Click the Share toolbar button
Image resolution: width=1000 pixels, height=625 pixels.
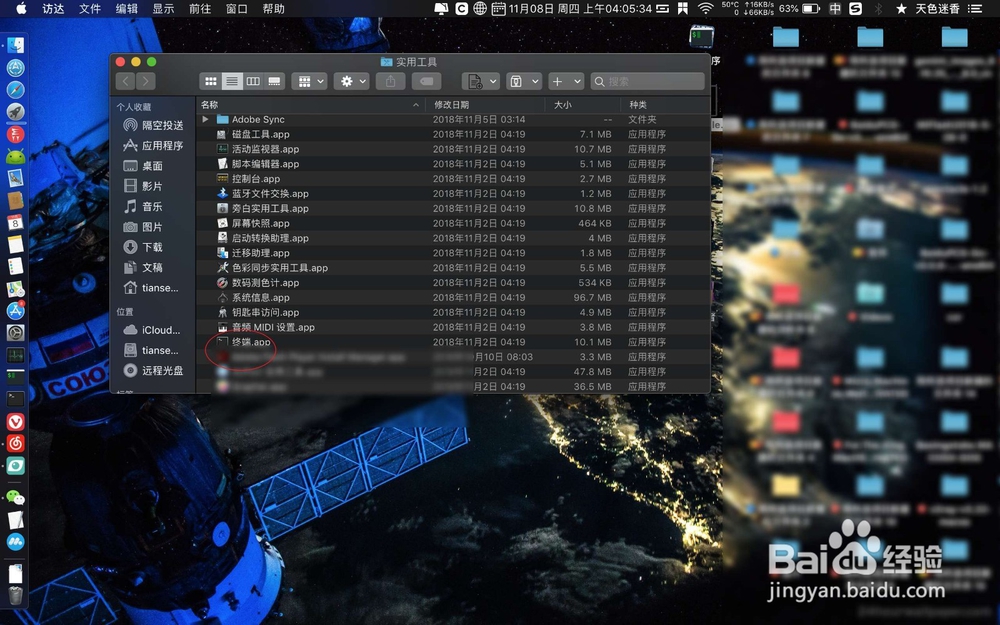point(390,81)
